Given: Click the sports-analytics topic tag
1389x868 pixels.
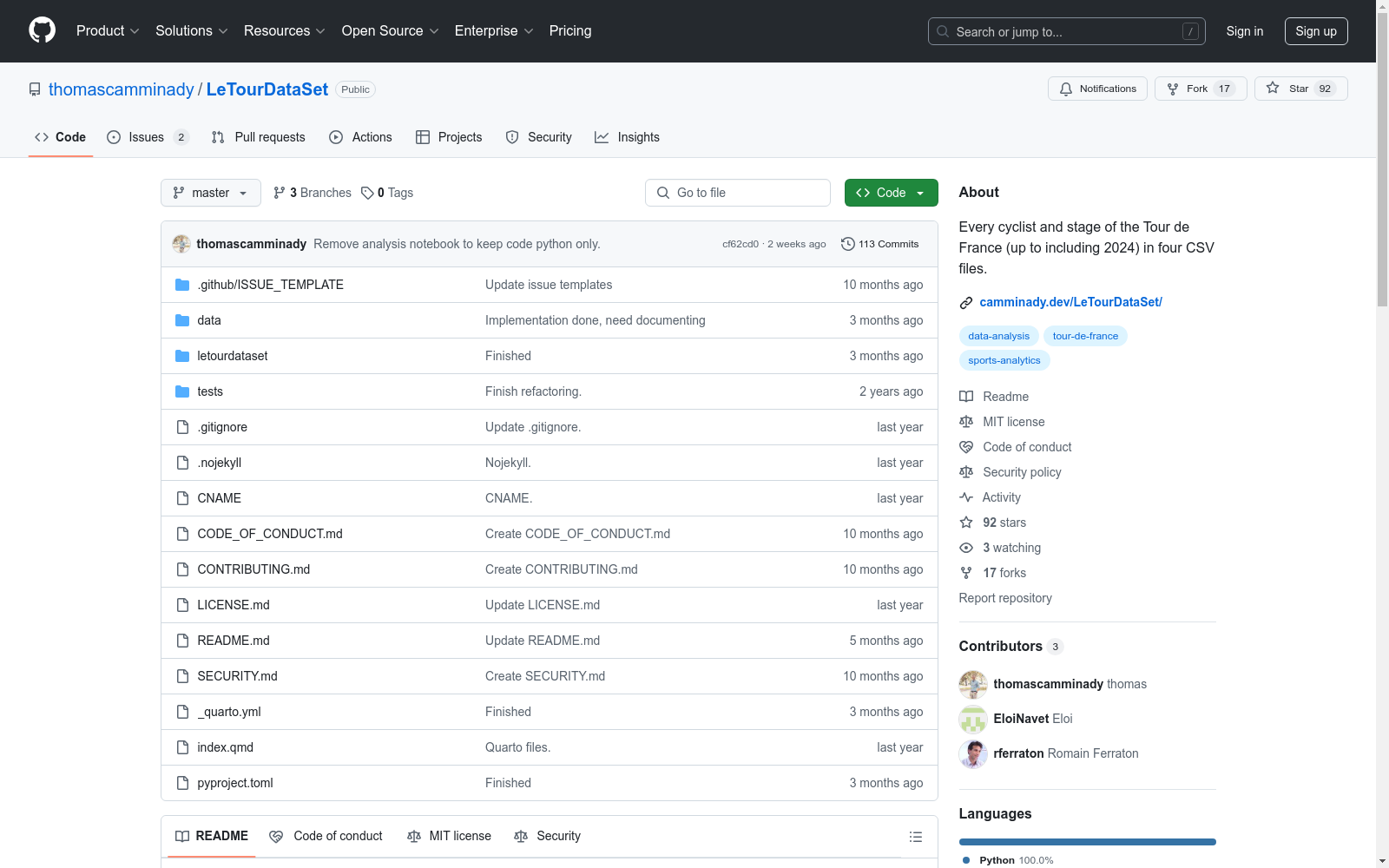Looking at the screenshot, I should click(x=1004, y=360).
